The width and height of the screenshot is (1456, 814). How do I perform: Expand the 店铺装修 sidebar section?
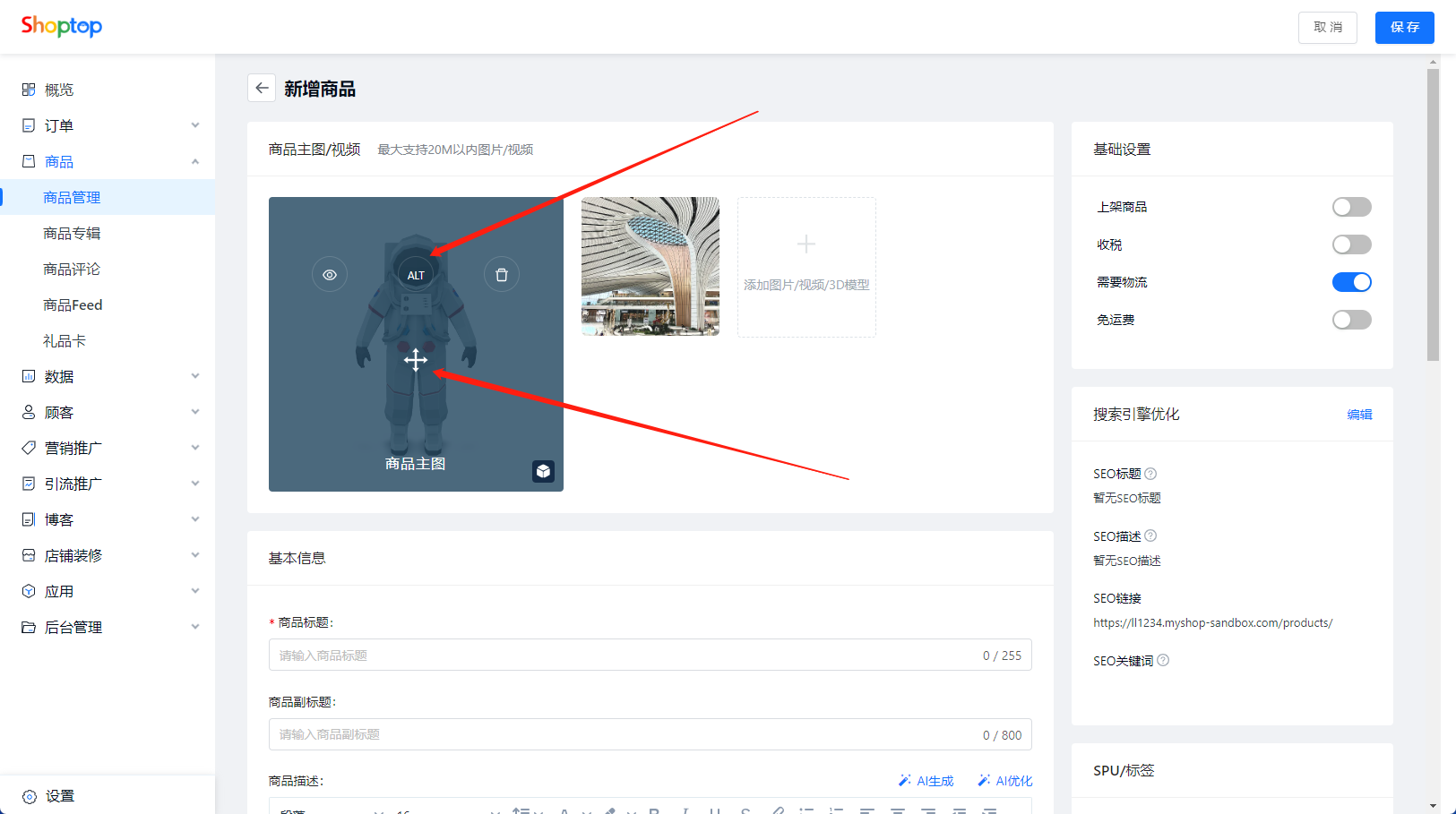108,555
